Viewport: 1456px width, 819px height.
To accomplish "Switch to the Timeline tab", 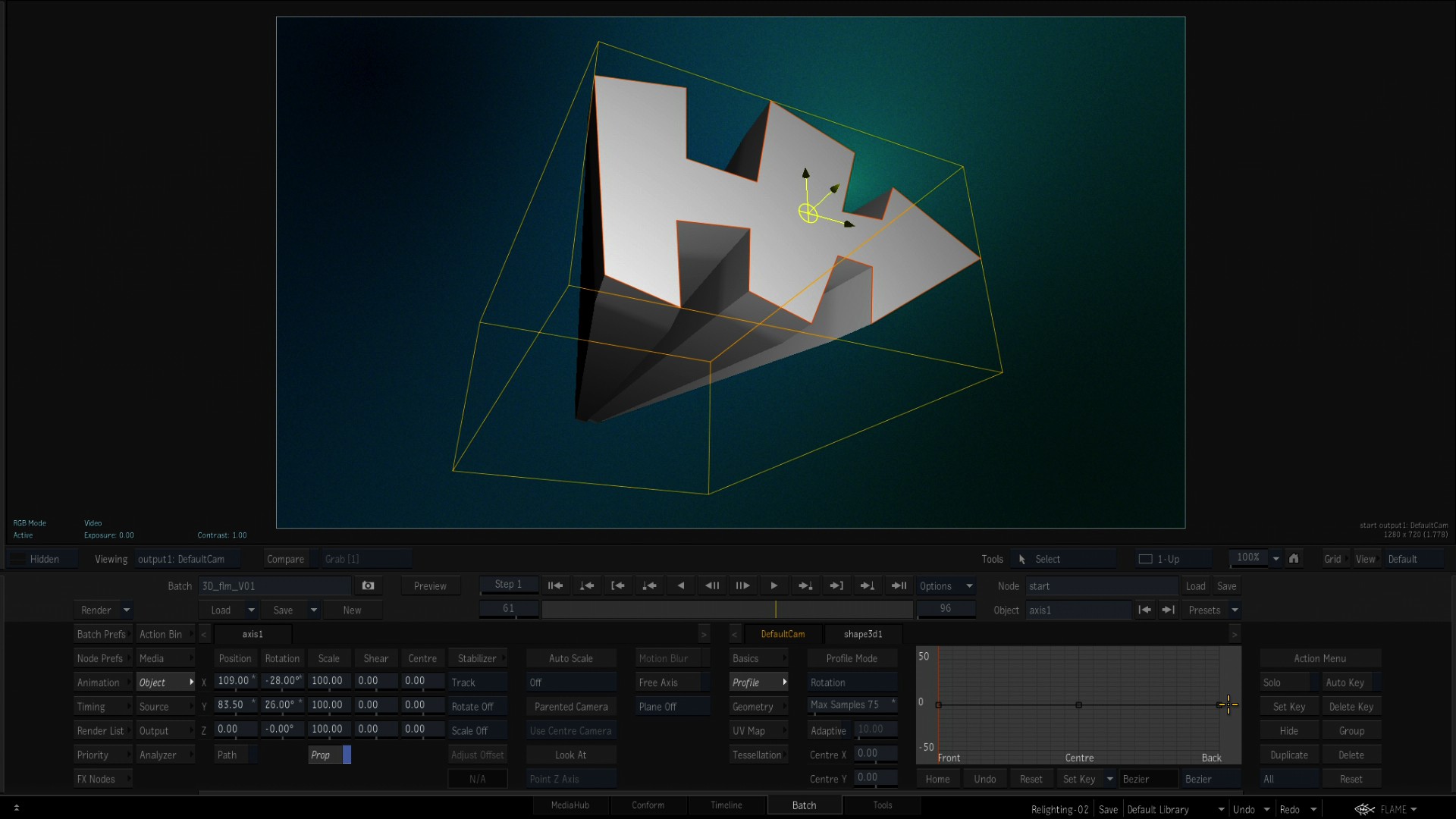I will [726, 805].
